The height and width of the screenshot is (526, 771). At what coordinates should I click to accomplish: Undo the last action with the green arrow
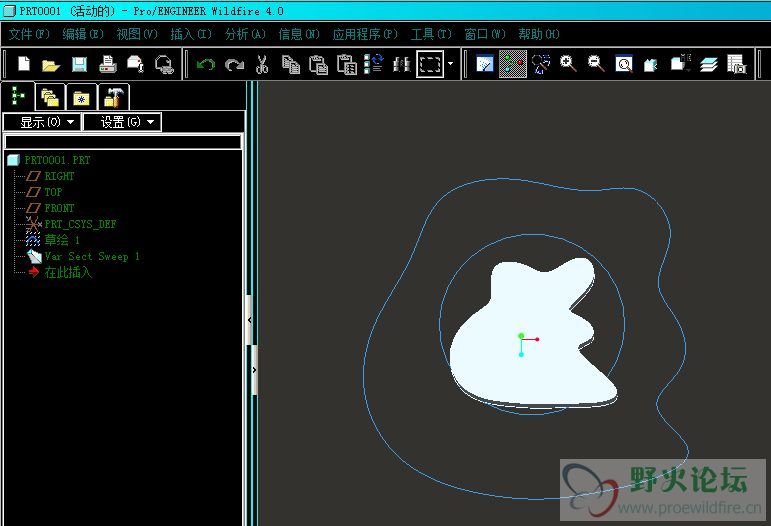pyautogui.click(x=206, y=64)
